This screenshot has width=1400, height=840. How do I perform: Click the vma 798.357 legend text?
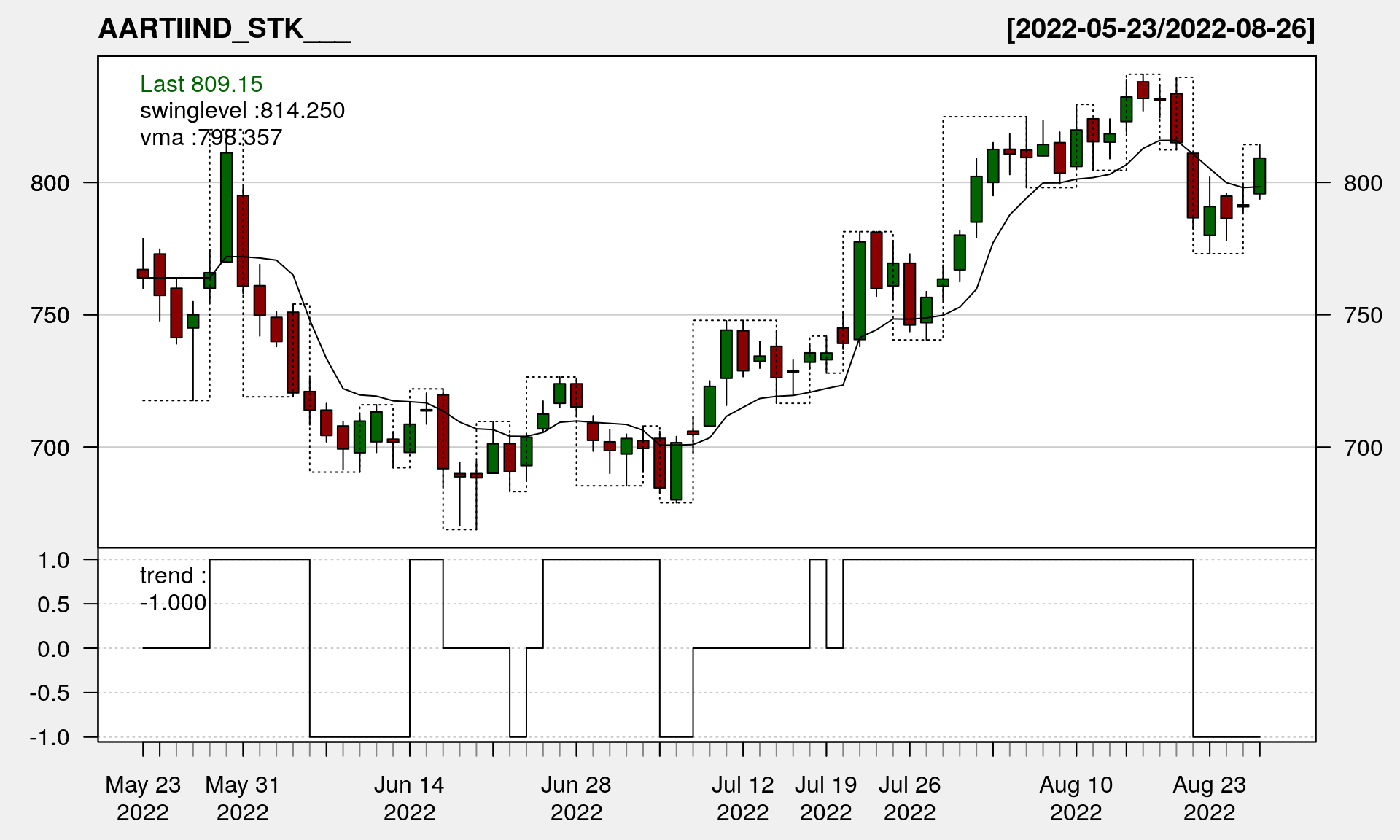click(x=211, y=138)
